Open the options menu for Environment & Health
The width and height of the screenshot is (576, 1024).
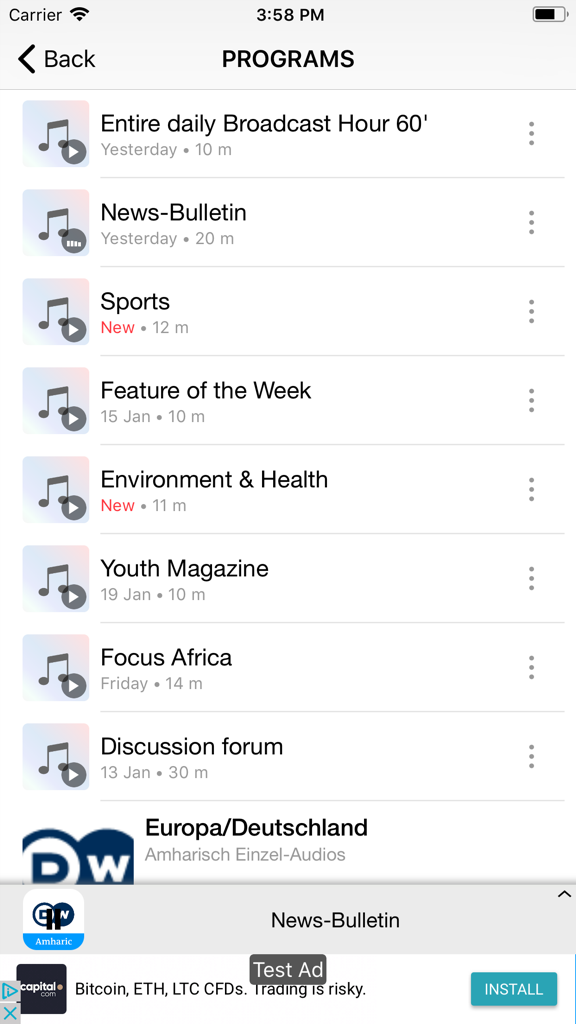531,489
